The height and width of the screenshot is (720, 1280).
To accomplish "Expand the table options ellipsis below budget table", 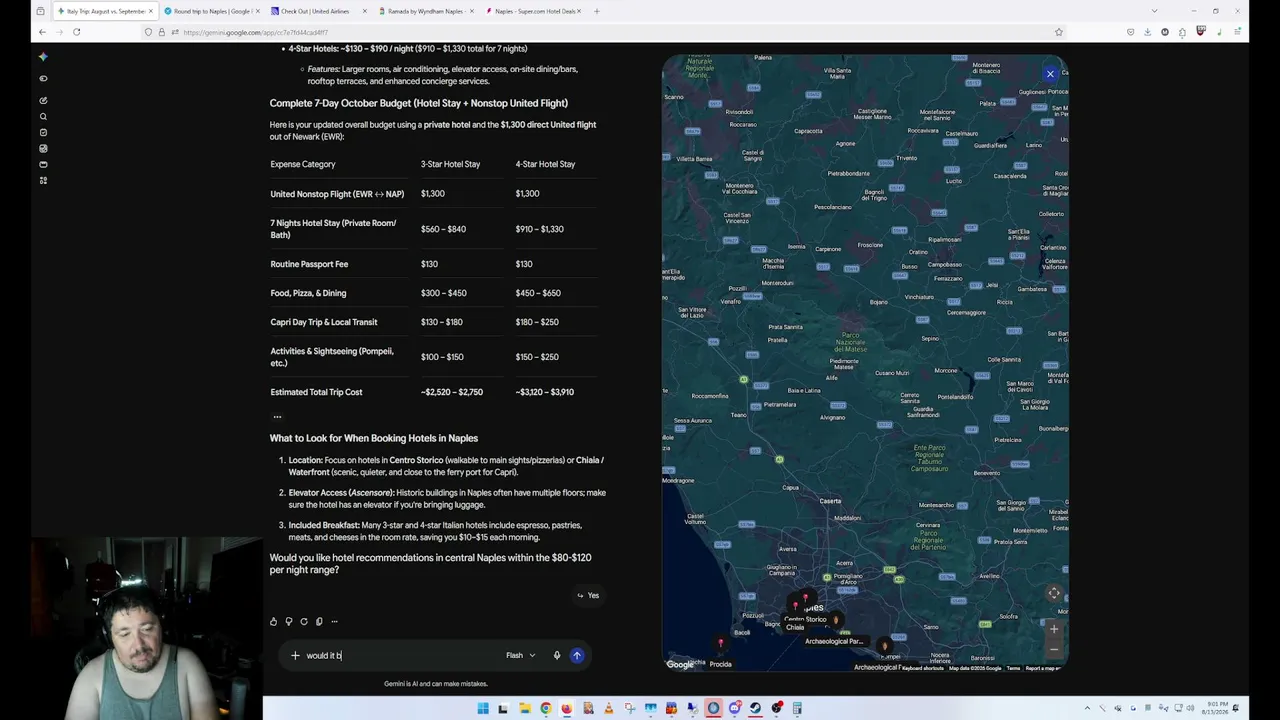I will pyautogui.click(x=277, y=417).
